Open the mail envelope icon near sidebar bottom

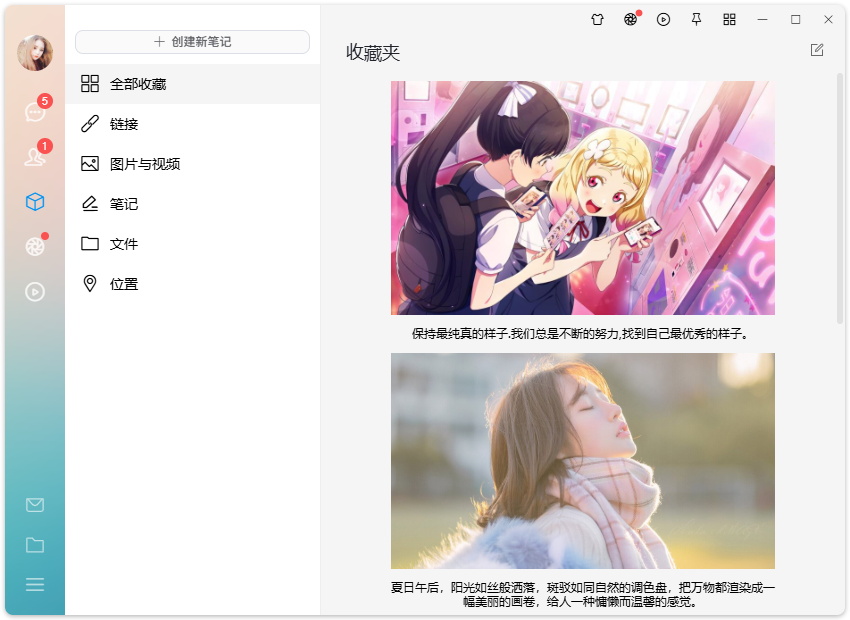pyautogui.click(x=34, y=505)
